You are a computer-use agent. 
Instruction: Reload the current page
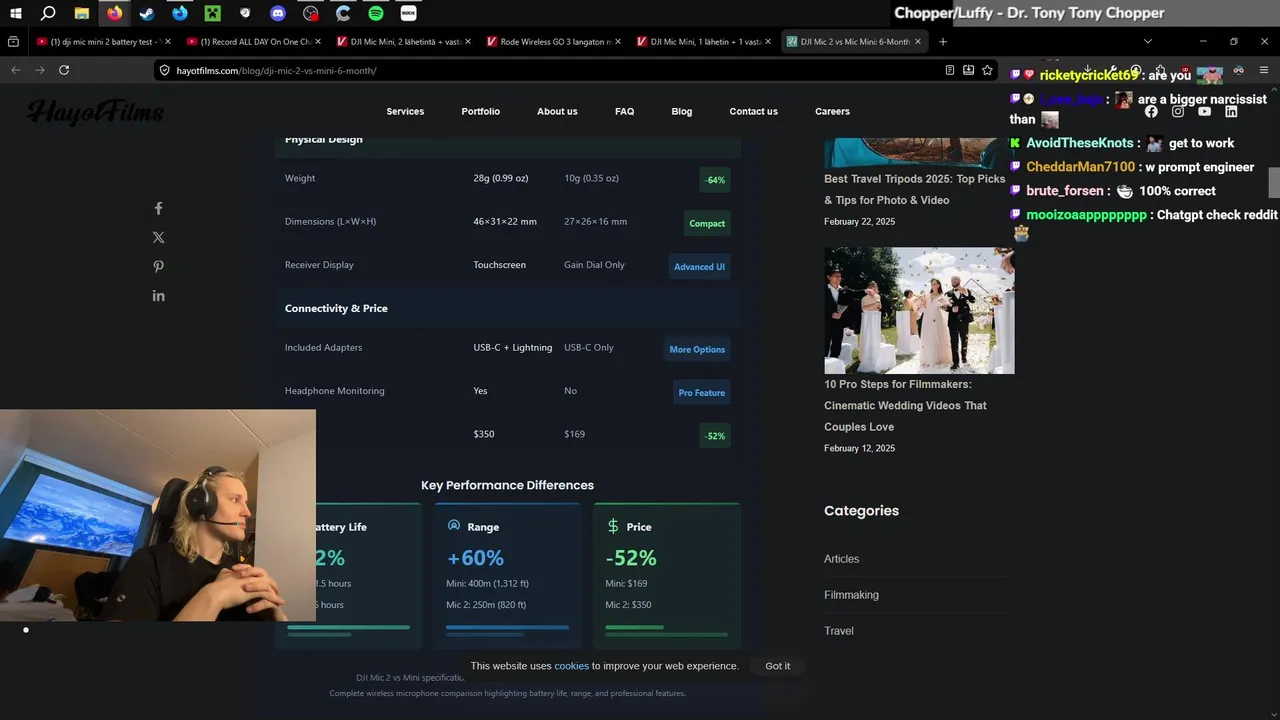coord(64,70)
